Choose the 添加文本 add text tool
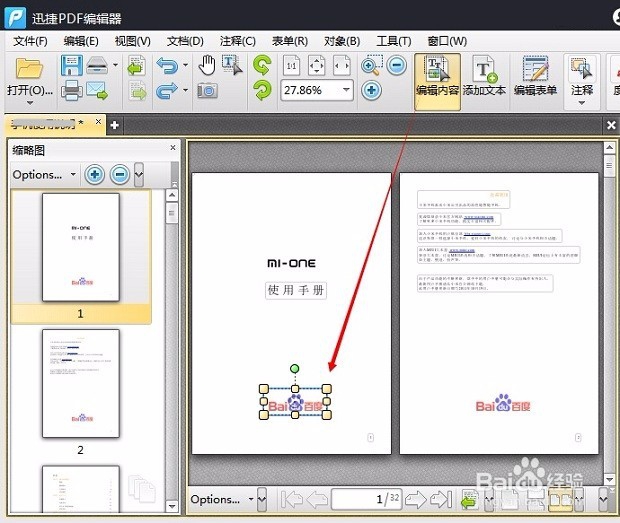The width and height of the screenshot is (620, 523). pyautogui.click(x=484, y=76)
